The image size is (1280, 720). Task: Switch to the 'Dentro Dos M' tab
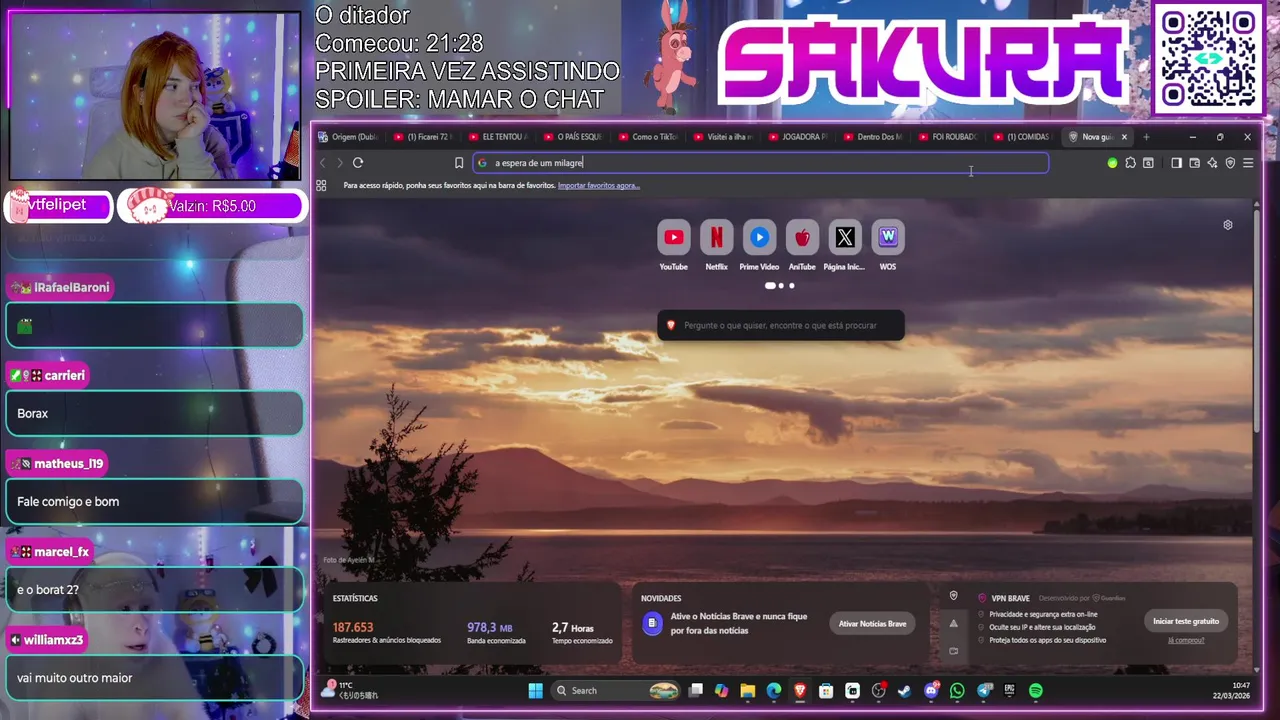(874, 137)
